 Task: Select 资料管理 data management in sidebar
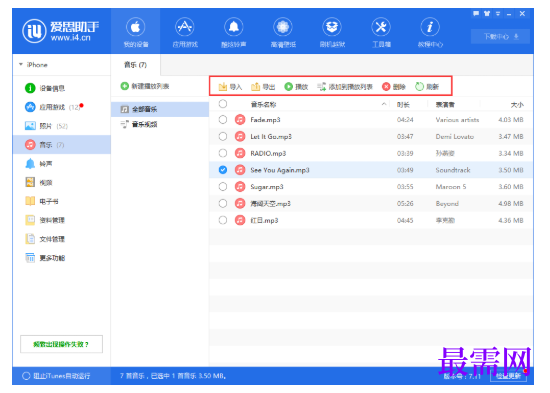coord(62,220)
